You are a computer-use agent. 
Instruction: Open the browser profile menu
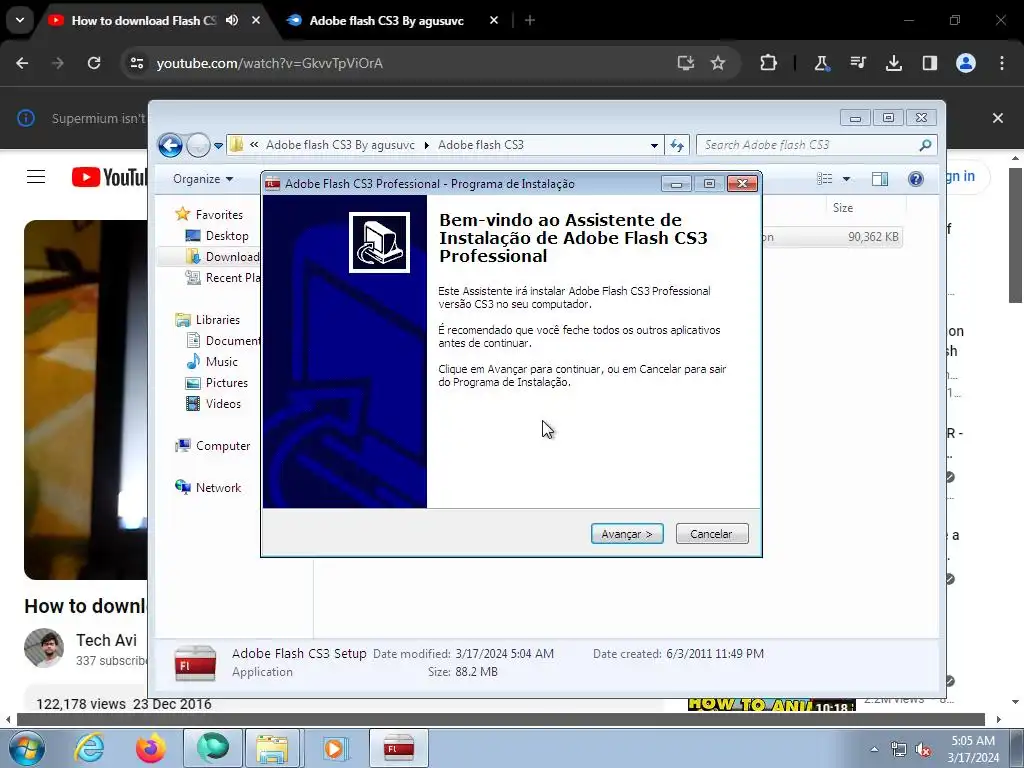(x=966, y=63)
